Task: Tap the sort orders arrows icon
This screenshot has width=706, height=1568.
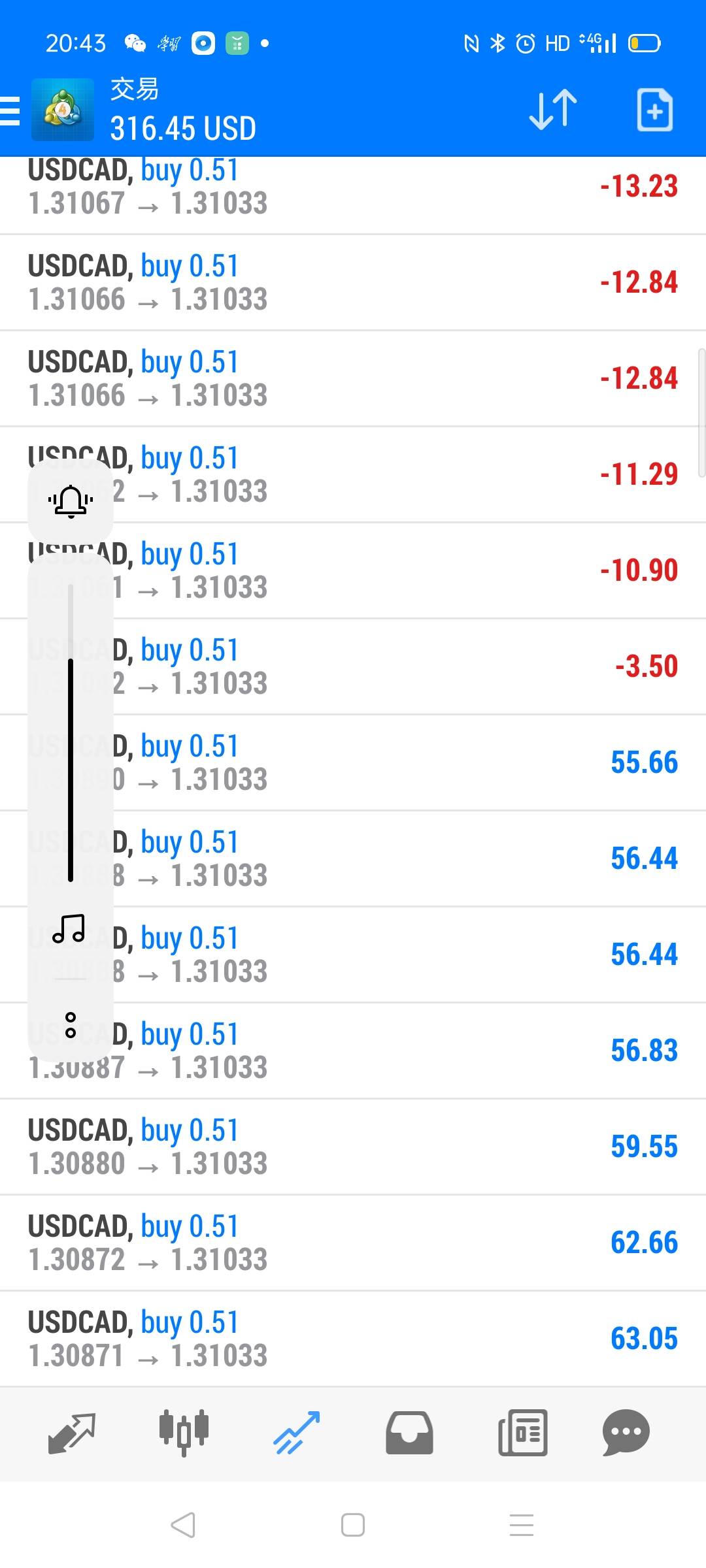Action: click(553, 110)
